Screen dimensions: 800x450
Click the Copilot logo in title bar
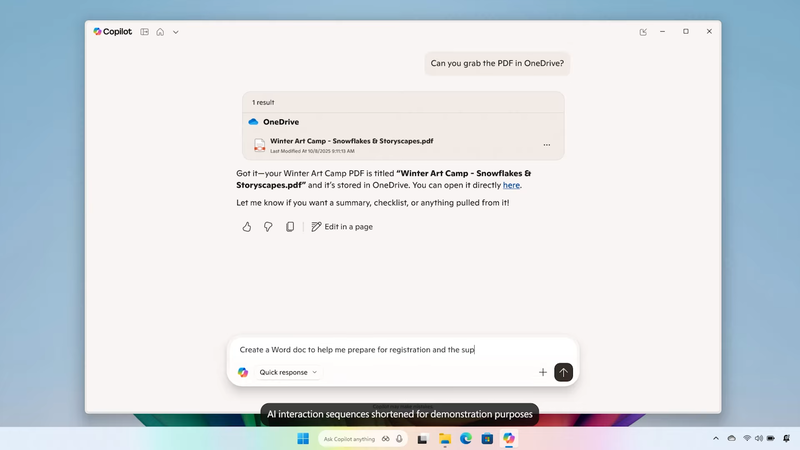(x=112, y=32)
